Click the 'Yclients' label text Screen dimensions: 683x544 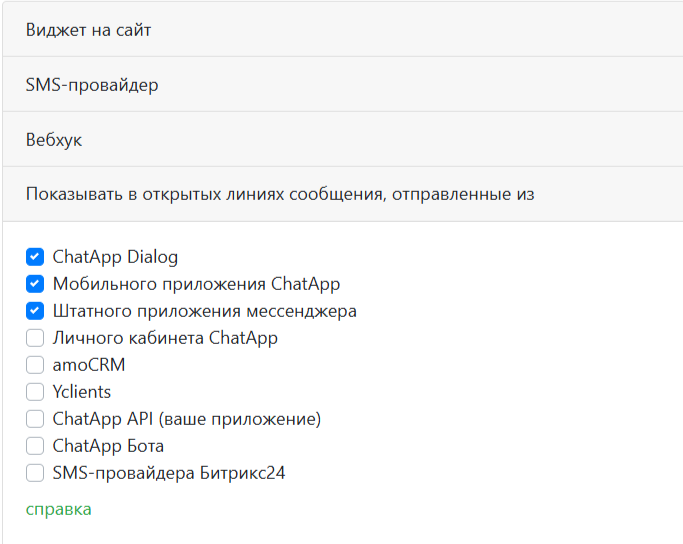click(82, 392)
